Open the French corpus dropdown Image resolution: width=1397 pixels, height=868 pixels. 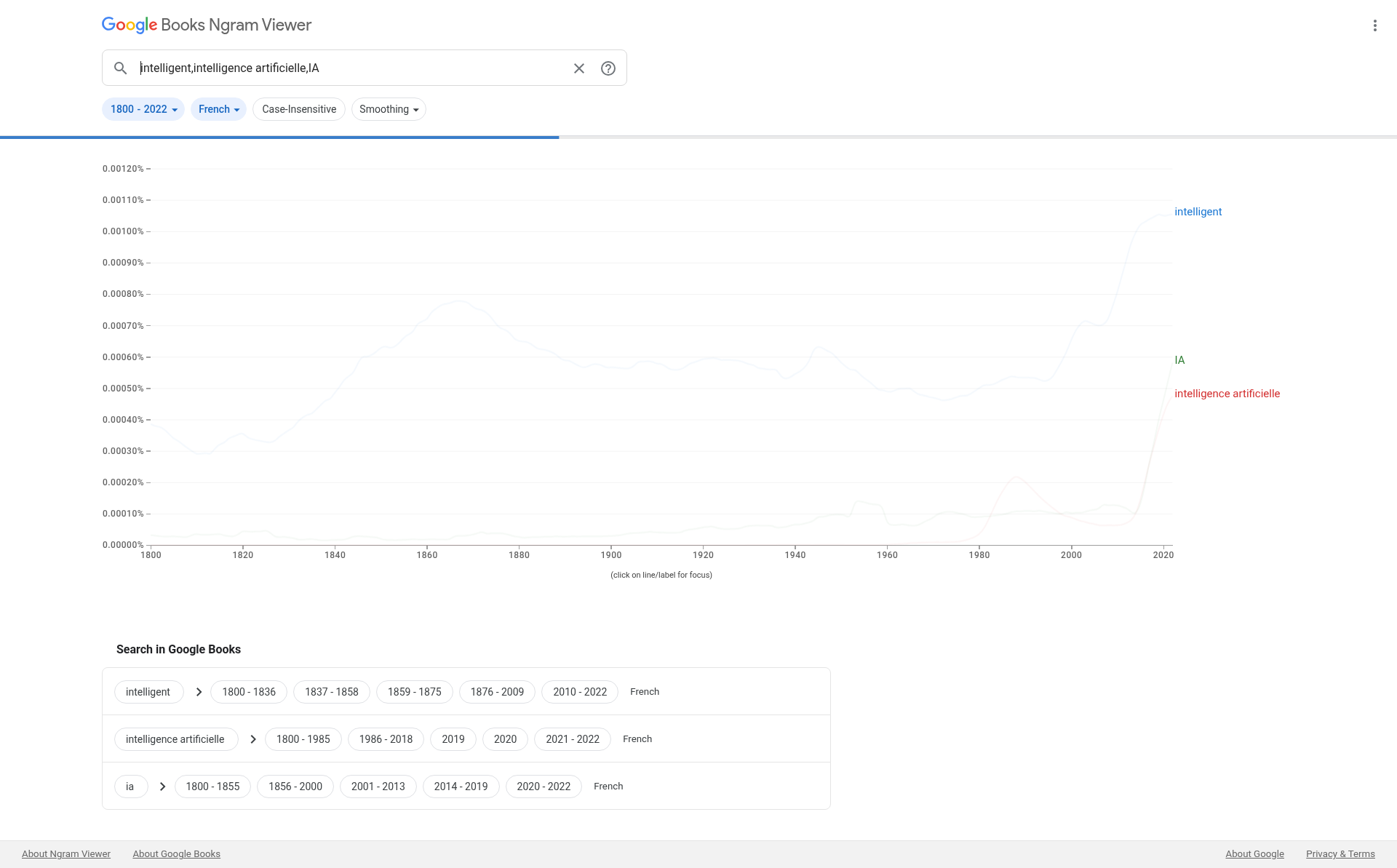(218, 109)
